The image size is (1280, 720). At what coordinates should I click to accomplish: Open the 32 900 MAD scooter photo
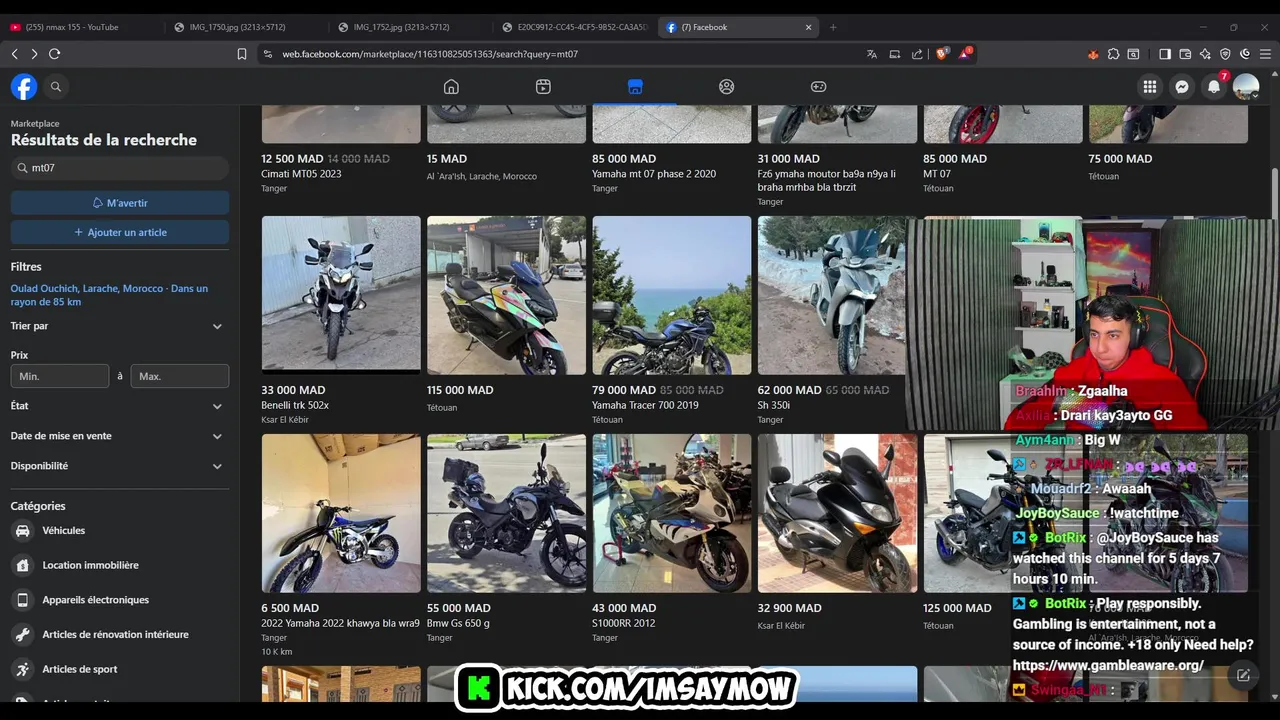tap(837, 513)
